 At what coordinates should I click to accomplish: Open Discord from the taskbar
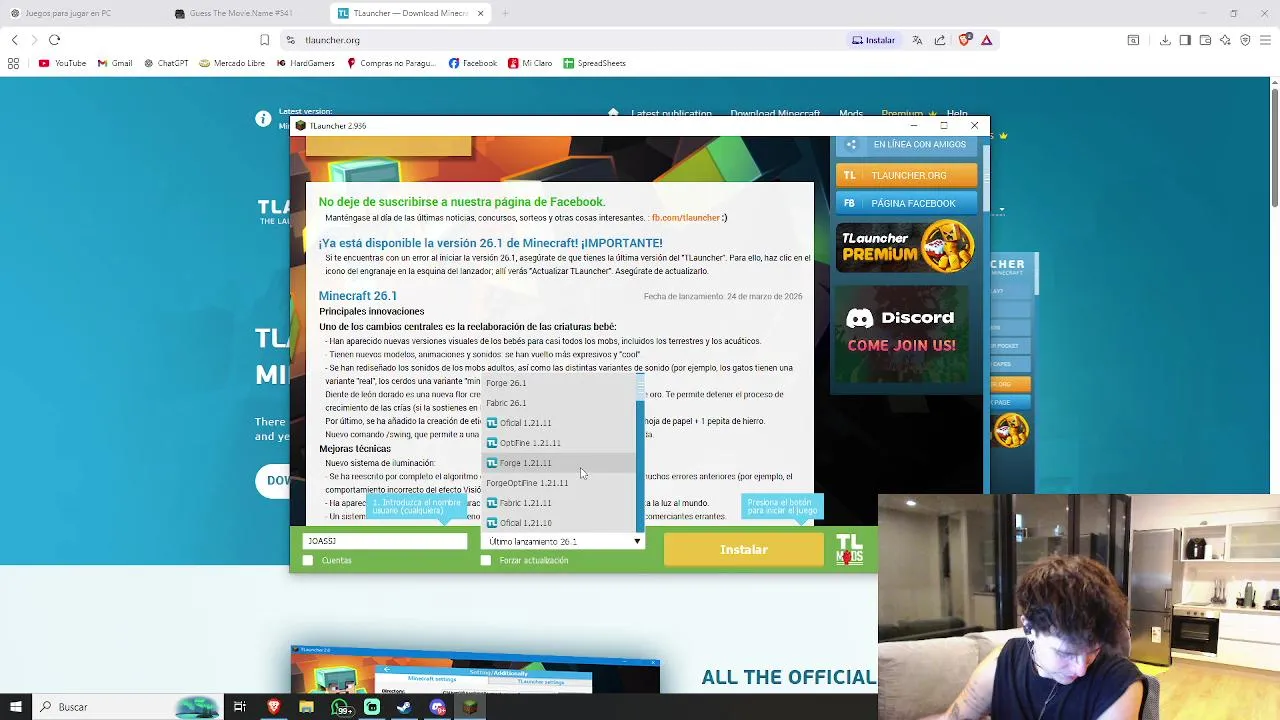(x=437, y=707)
